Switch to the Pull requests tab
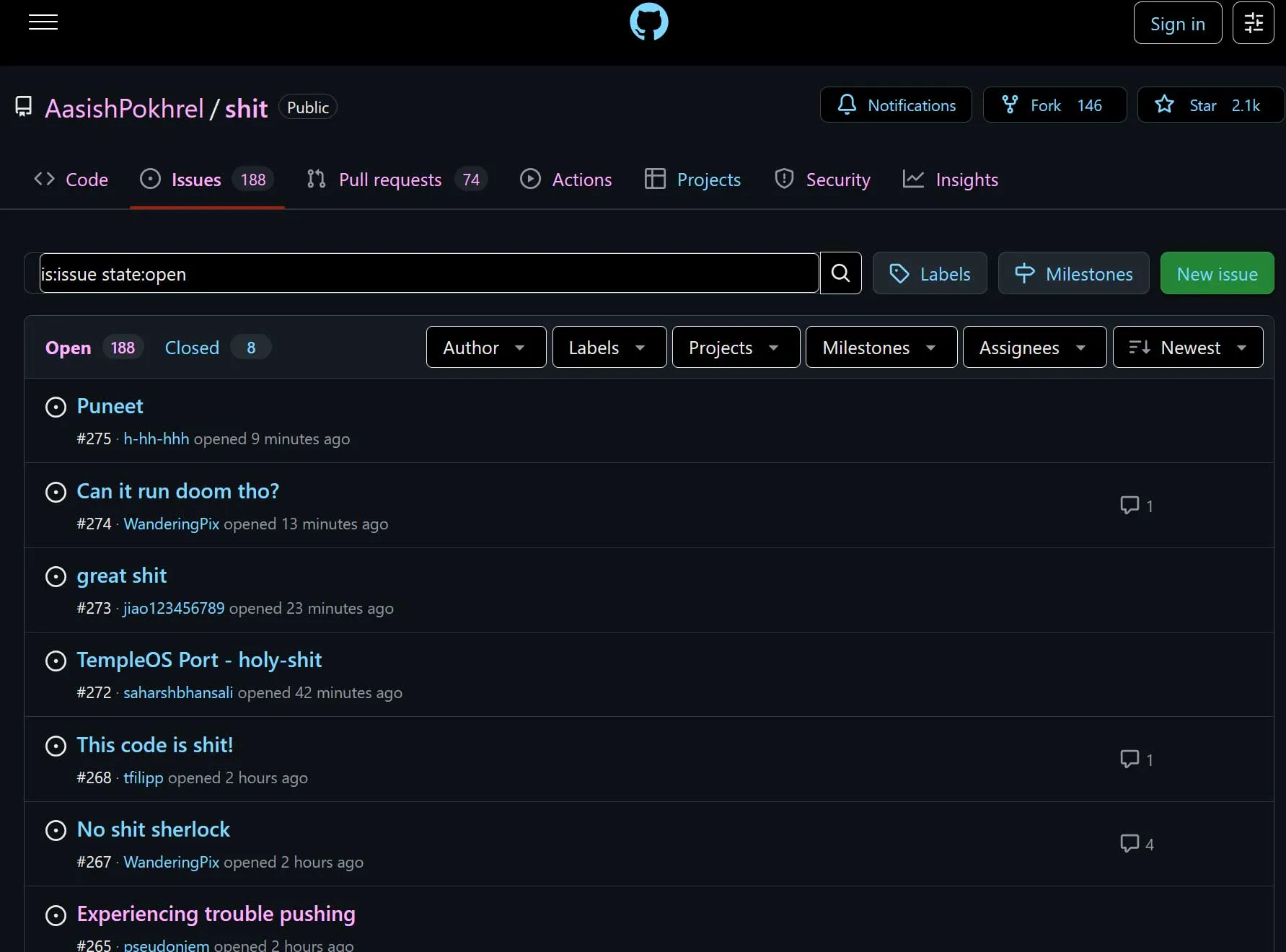 pos(397,180)
